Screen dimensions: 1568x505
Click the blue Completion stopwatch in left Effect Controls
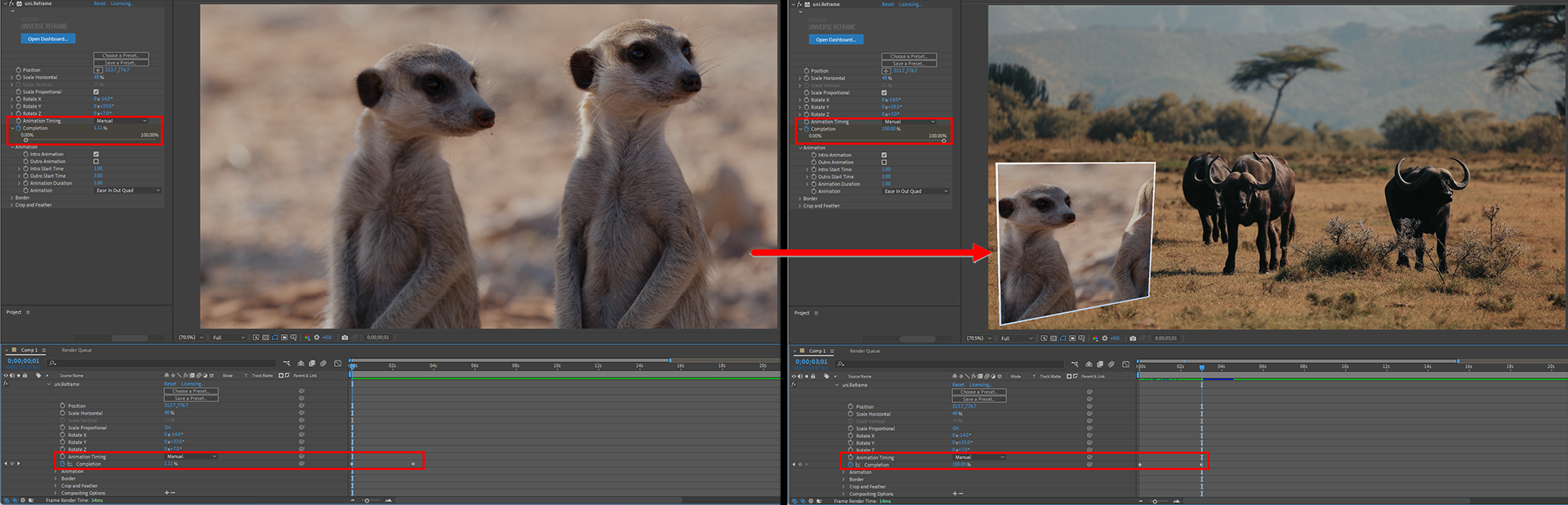point(18,128)
